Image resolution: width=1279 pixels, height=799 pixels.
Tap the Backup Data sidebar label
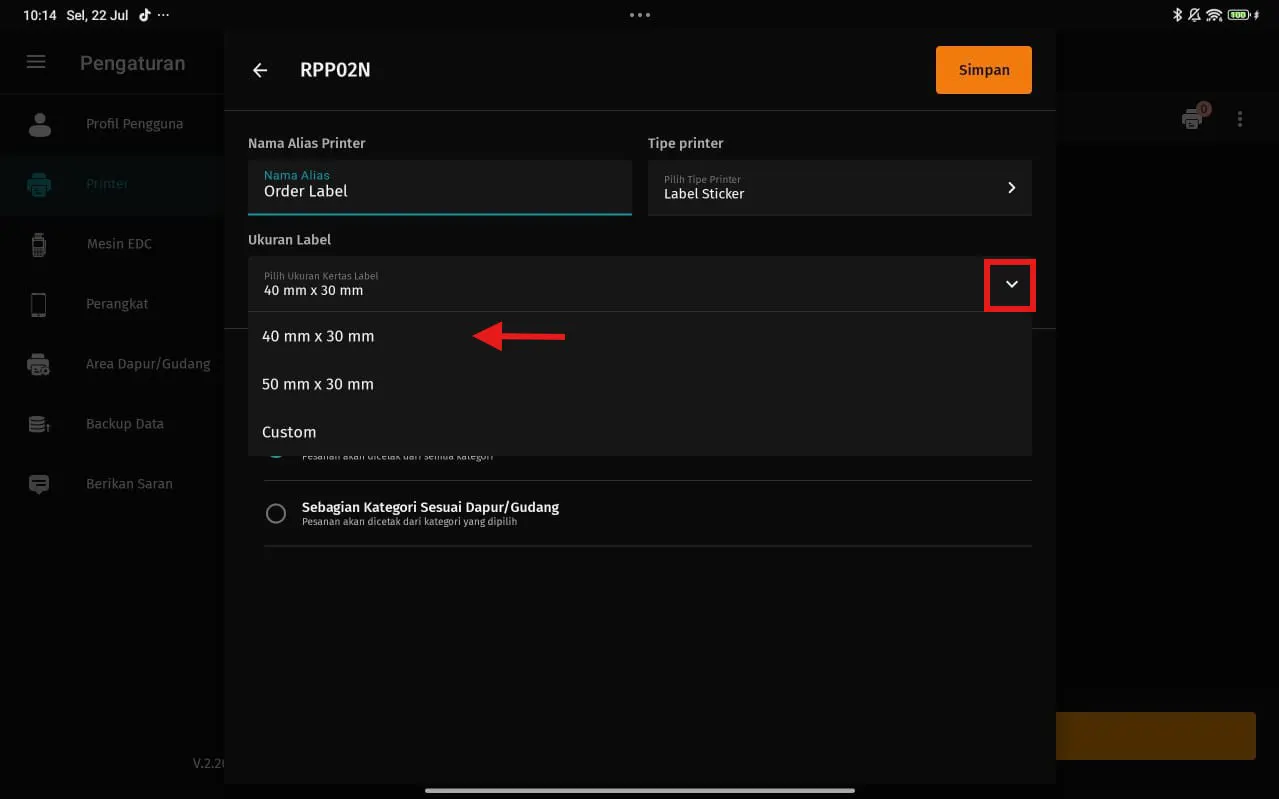tap(125, 424)
